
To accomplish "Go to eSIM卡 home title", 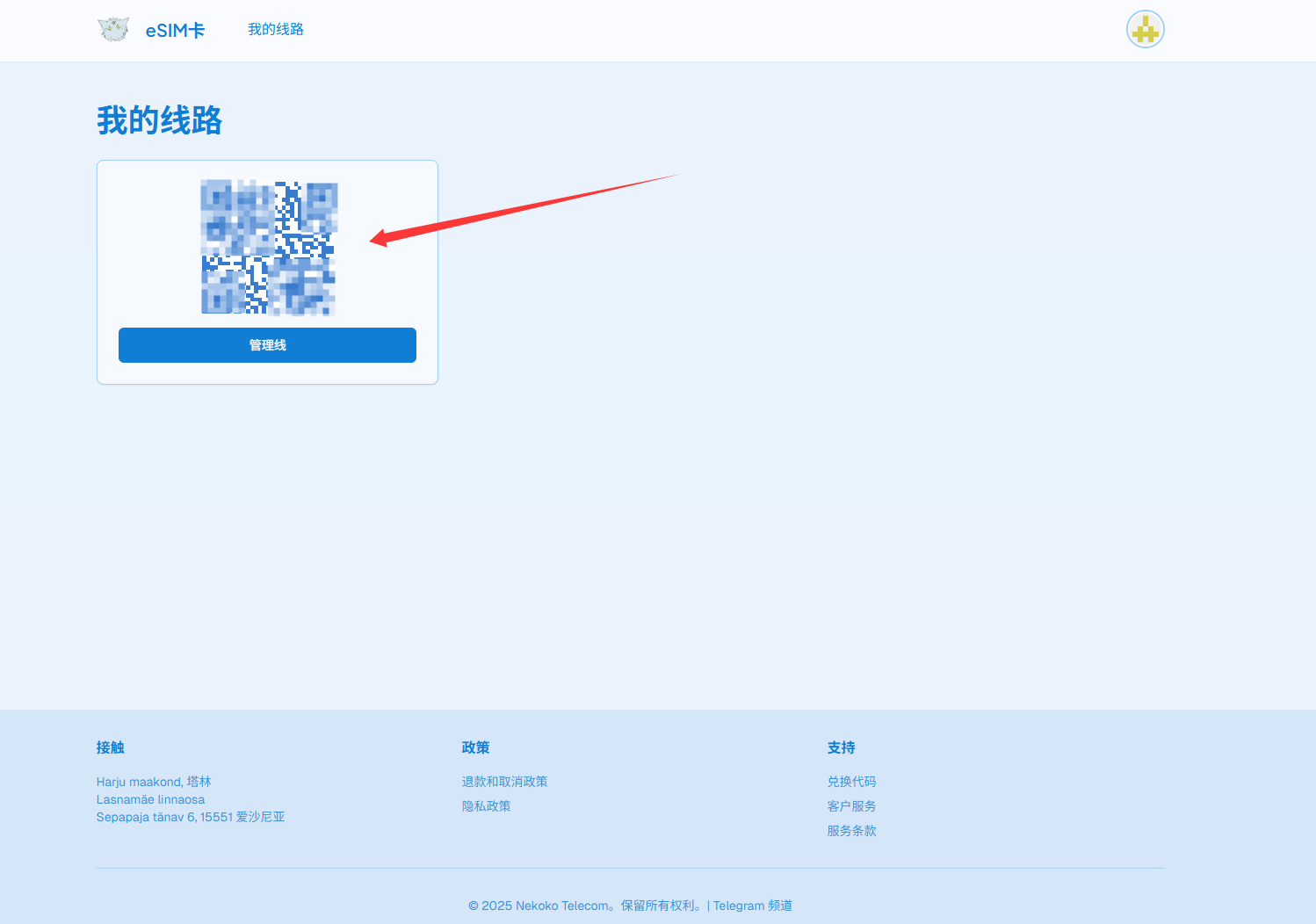I will point(175,30).
